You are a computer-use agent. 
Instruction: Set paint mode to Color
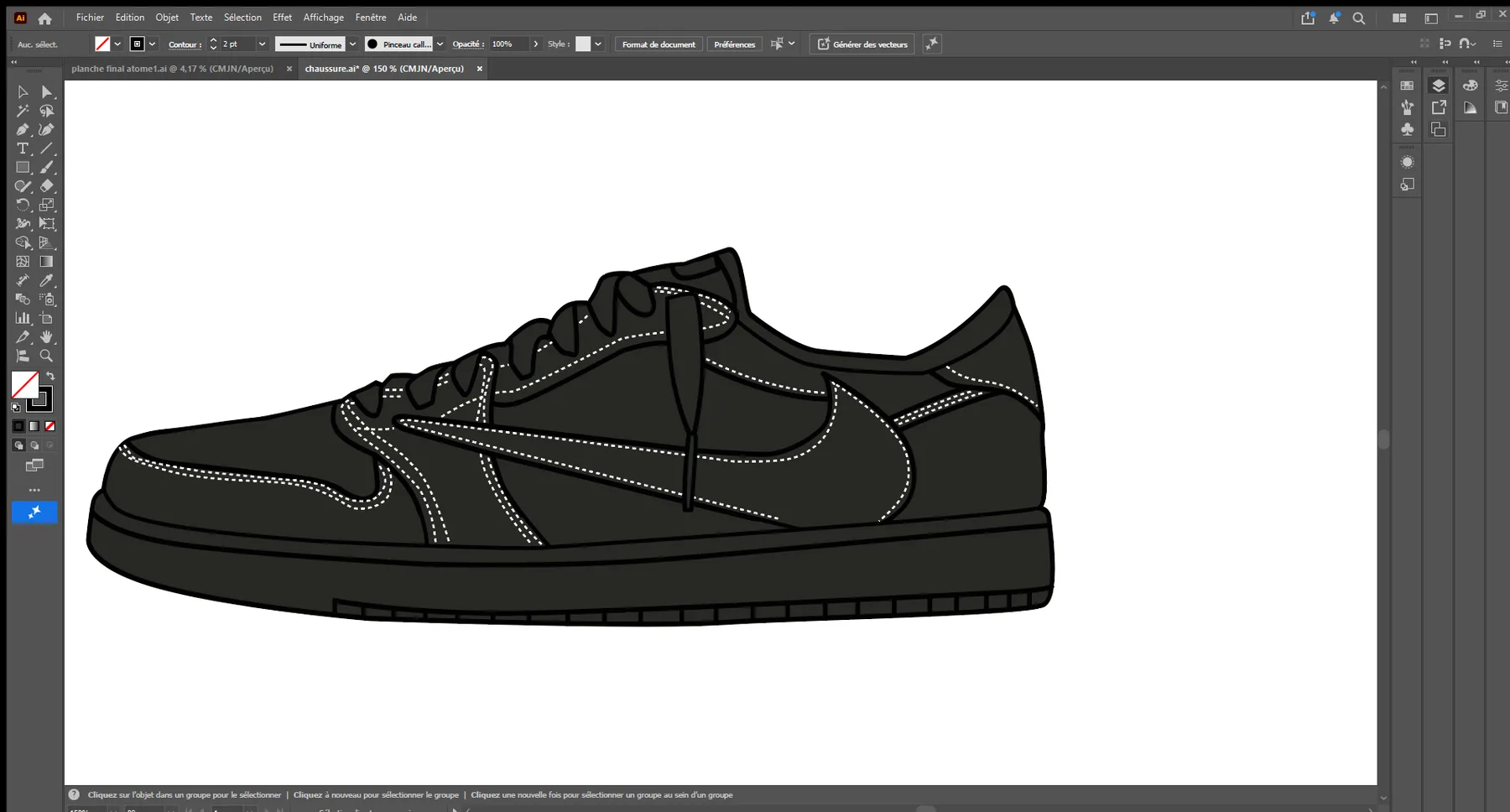(18, 426)
